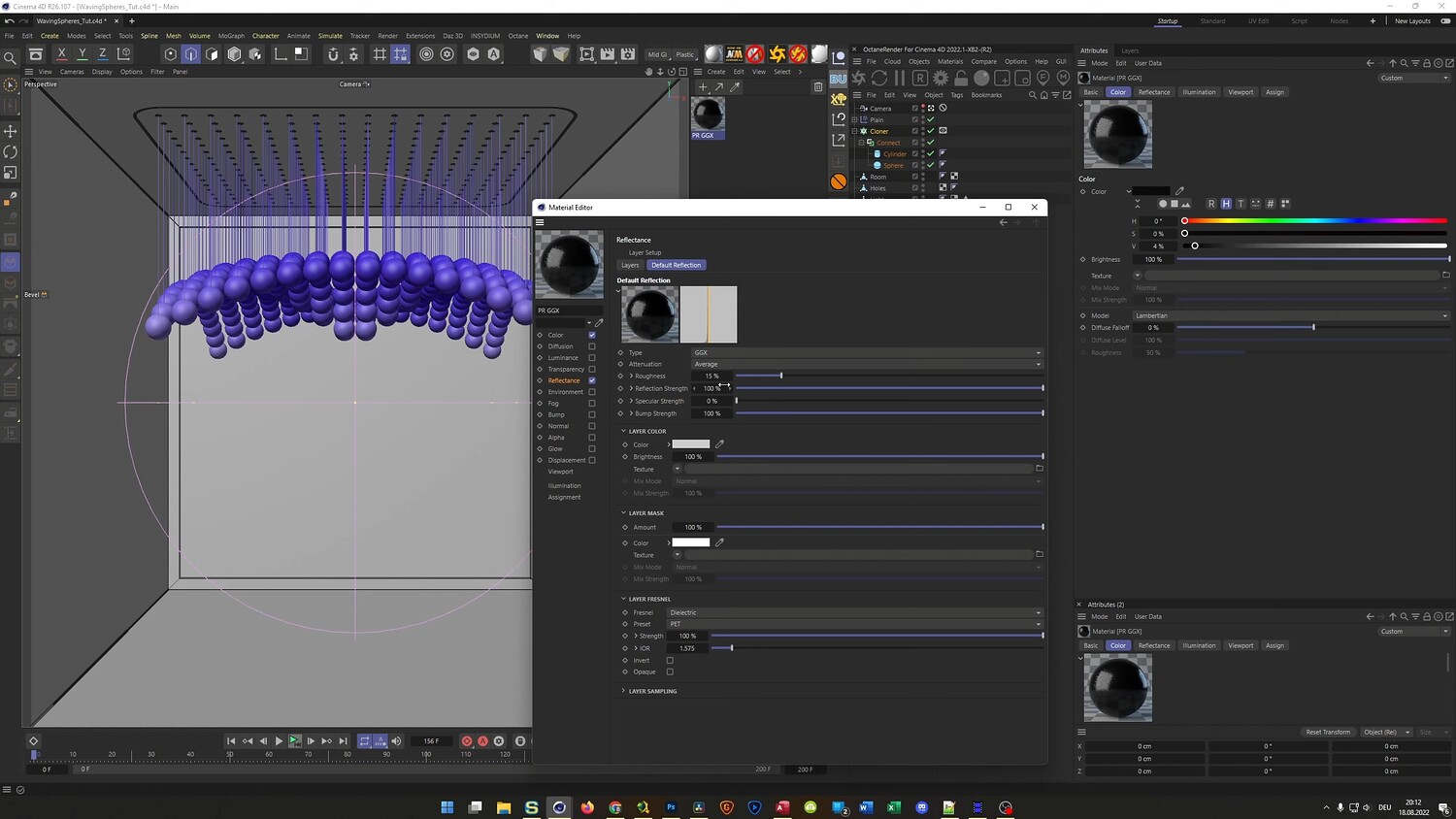Click the layer color eyedropper icon

point(719,444)
